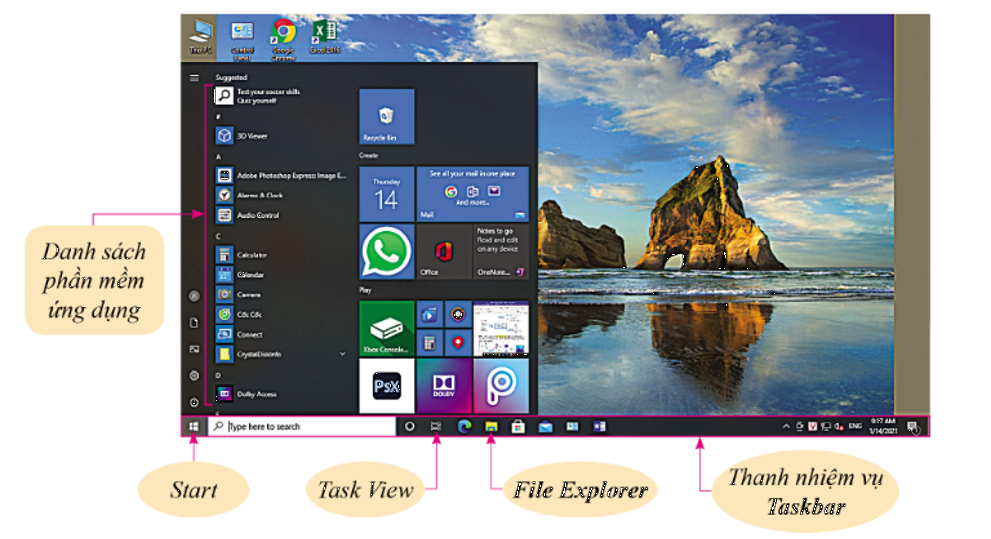Click the Recycle Bin tile
Screen dimensions: 991x539
tap(386, 117)
